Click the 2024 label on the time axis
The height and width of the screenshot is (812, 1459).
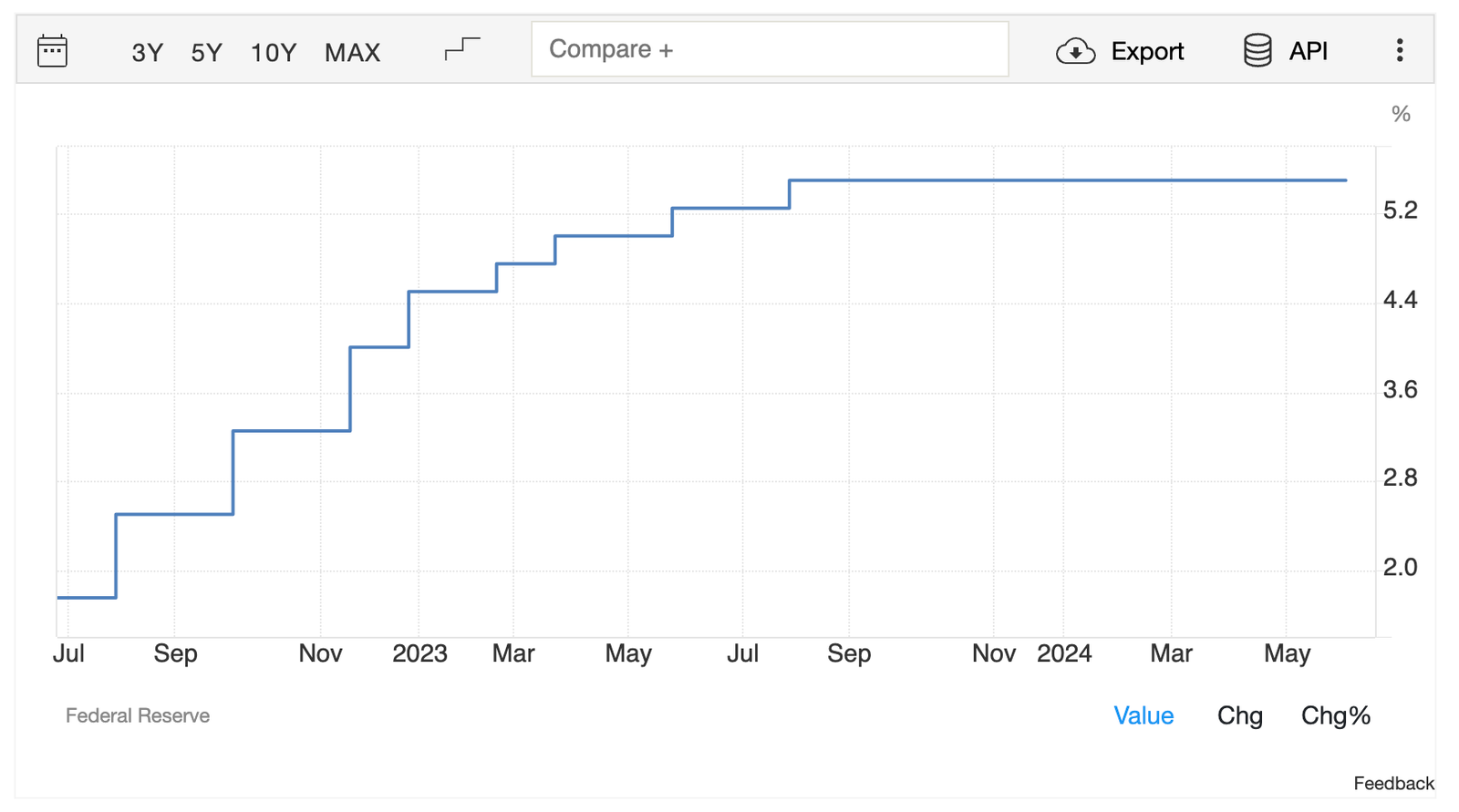[x=1064, y=653]
